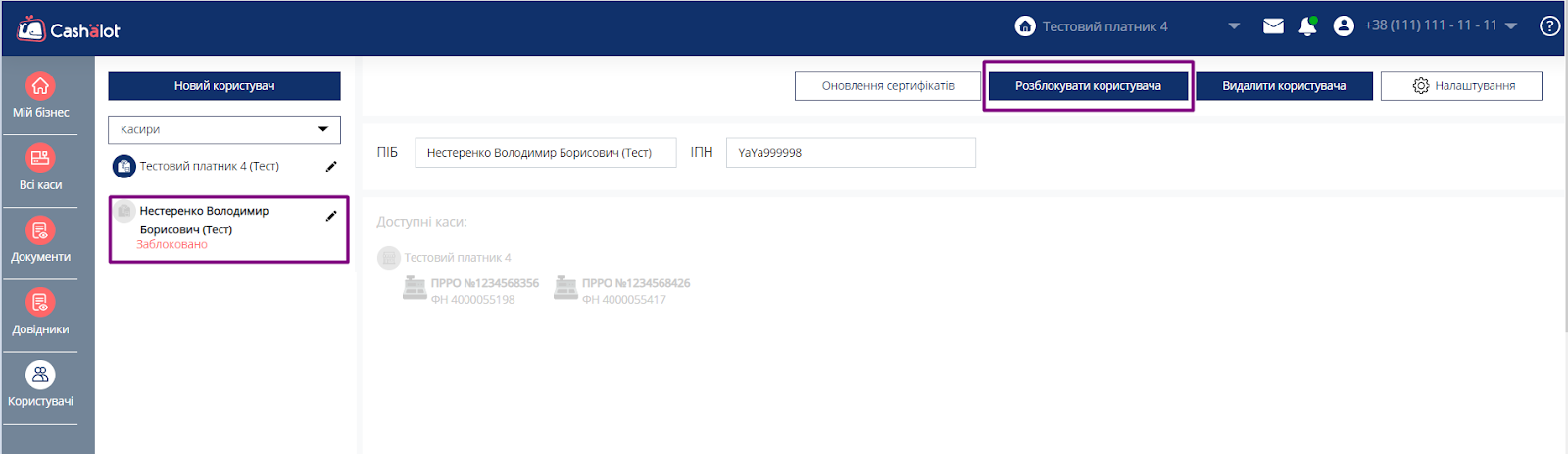Click Видалити користувача button
Viewport: 1568px width, 454px height.
point(1284,86)
